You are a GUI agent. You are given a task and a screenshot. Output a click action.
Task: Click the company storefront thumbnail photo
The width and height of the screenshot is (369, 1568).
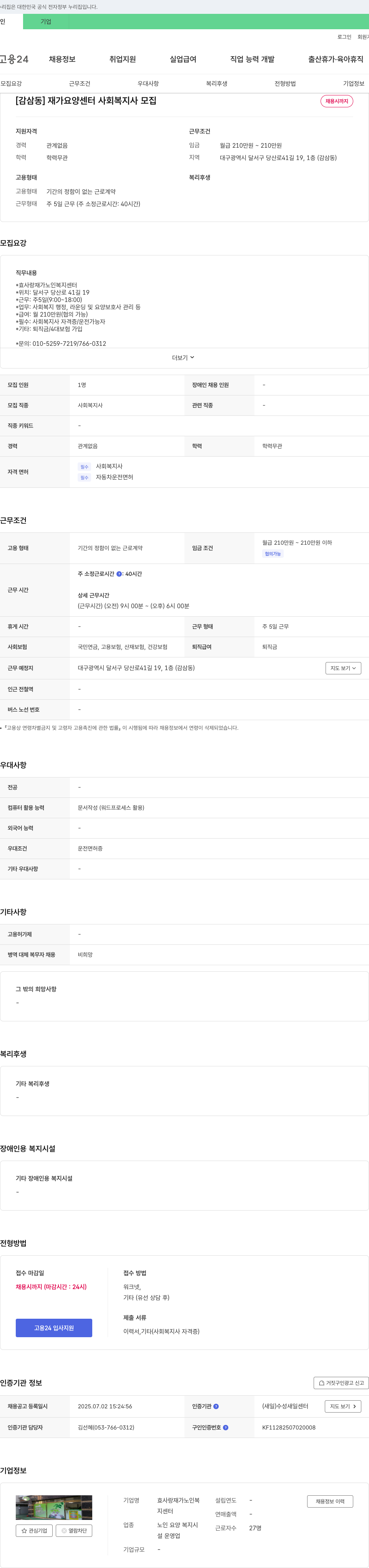pos(54,1507)
